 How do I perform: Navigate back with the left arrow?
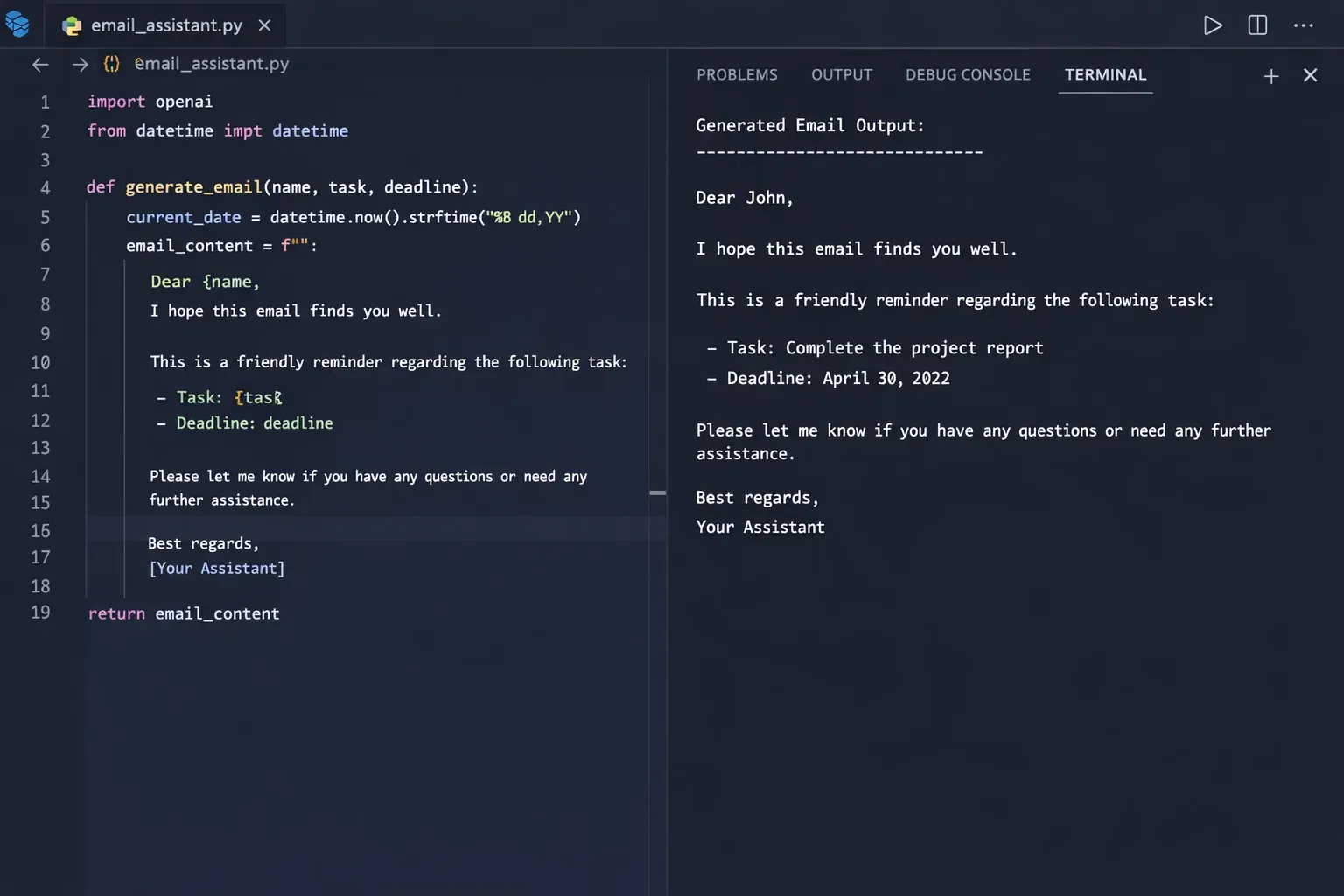40,64
